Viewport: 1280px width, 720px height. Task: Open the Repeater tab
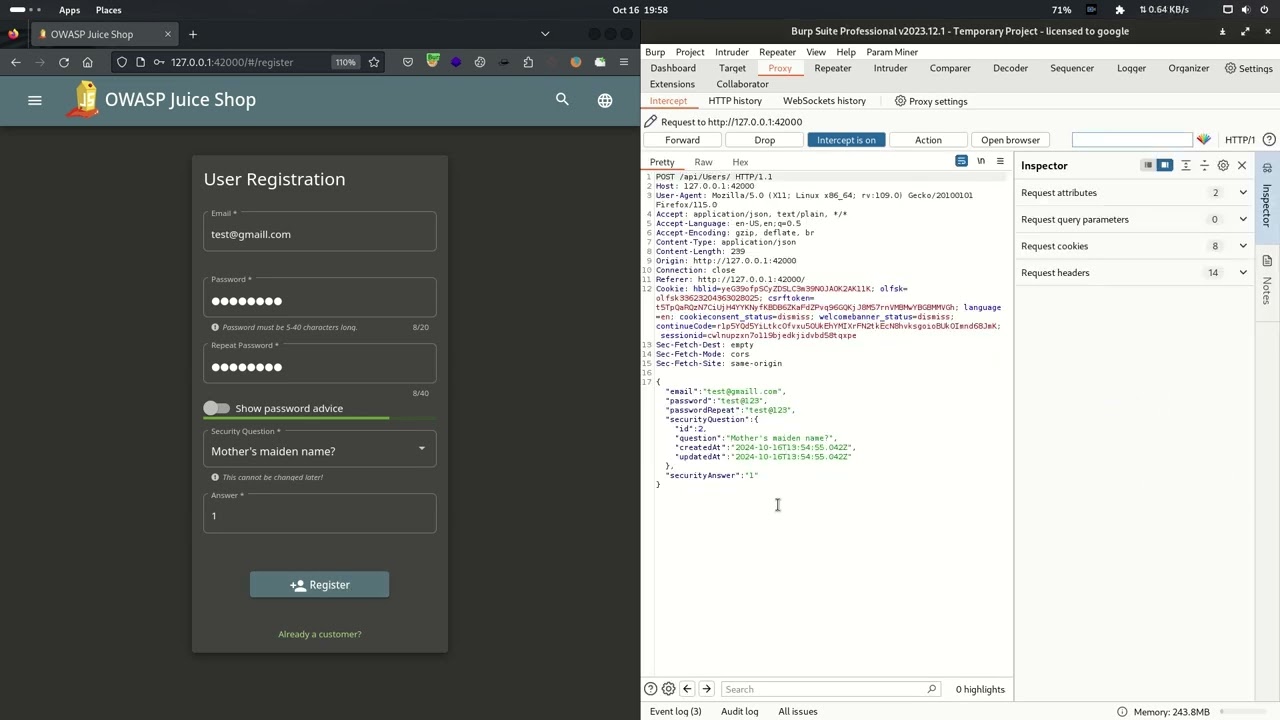click(833, 68)
